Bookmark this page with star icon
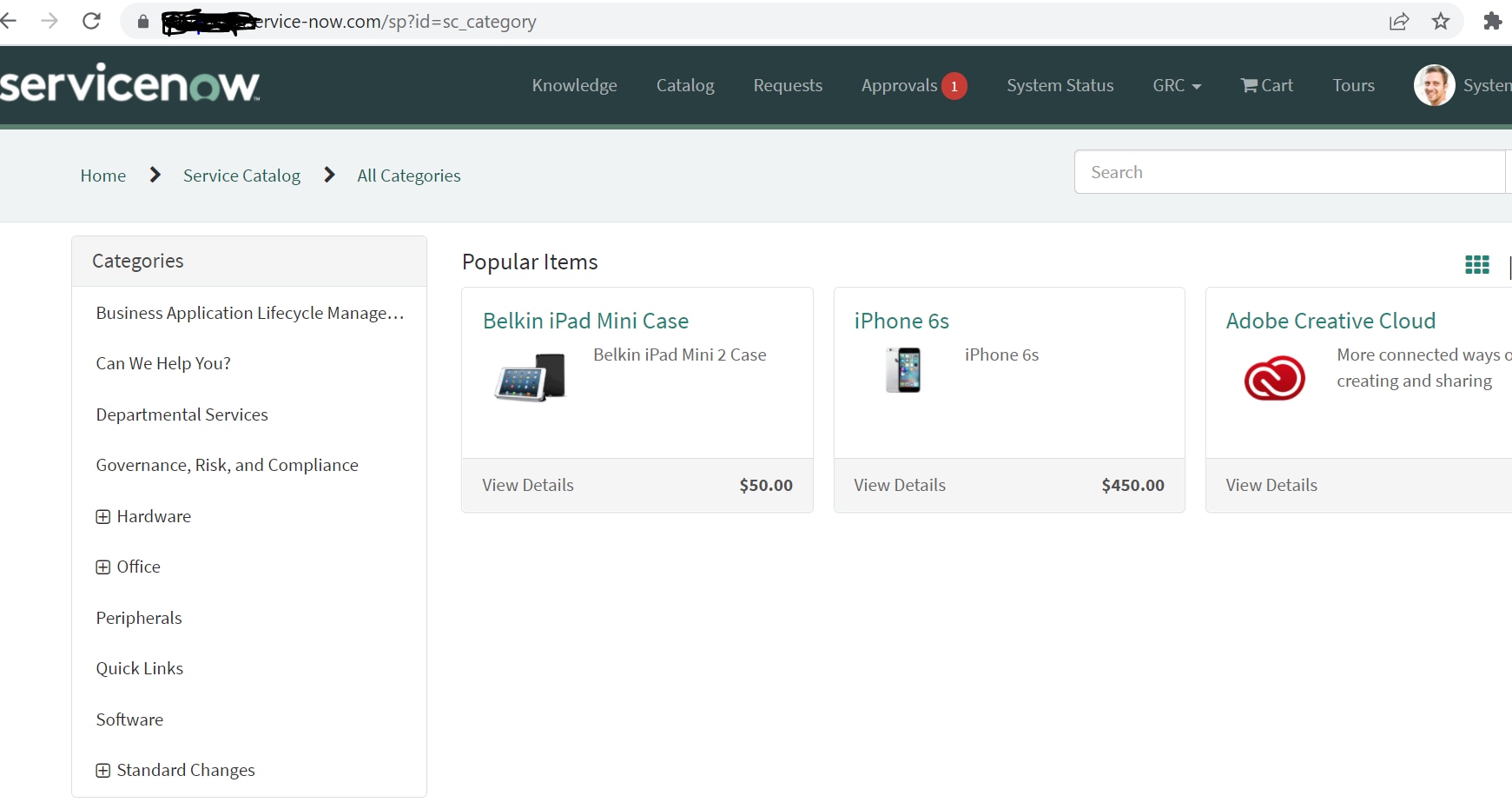 tap(1441, 22)
